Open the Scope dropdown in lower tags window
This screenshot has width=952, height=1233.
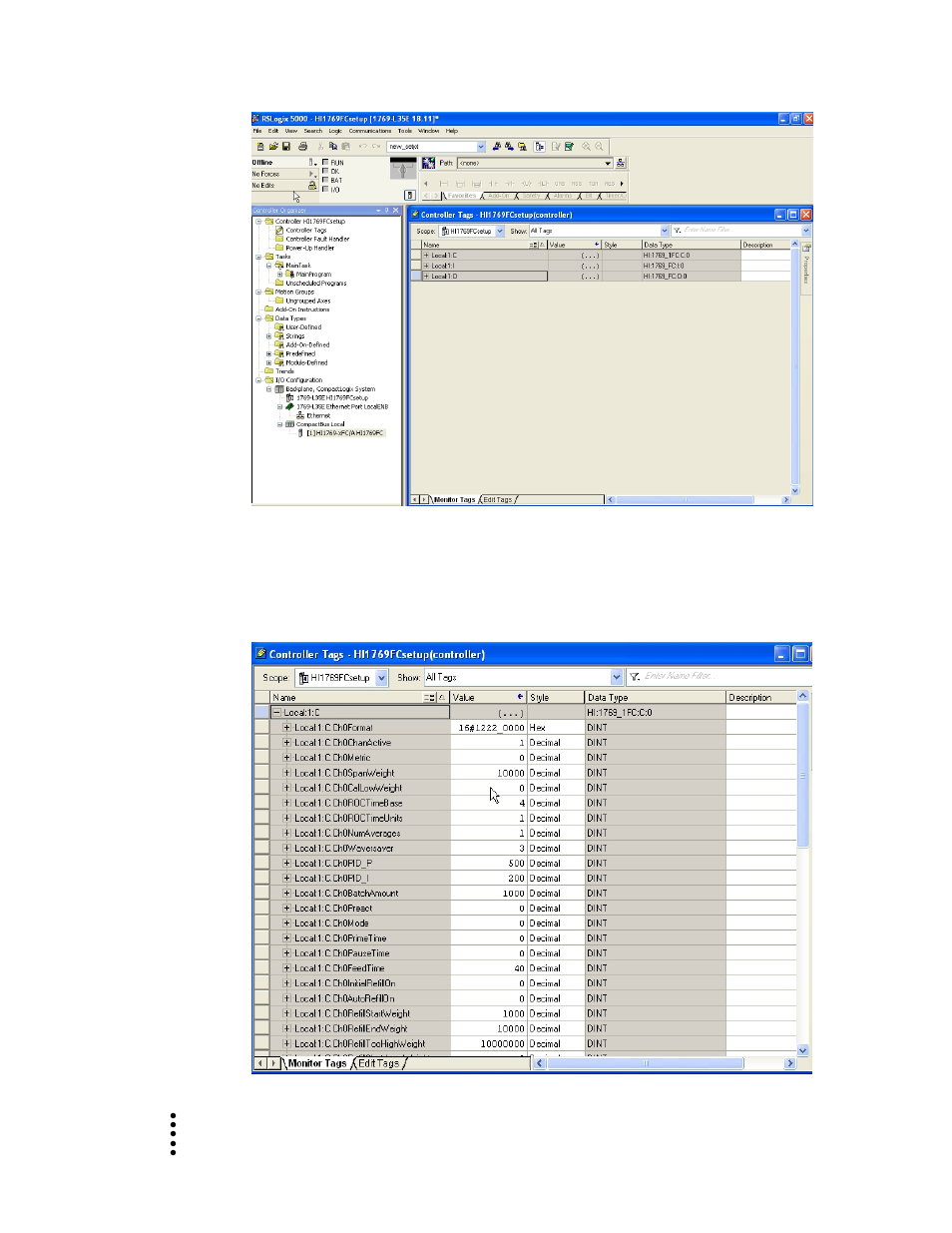coord(381,678)
